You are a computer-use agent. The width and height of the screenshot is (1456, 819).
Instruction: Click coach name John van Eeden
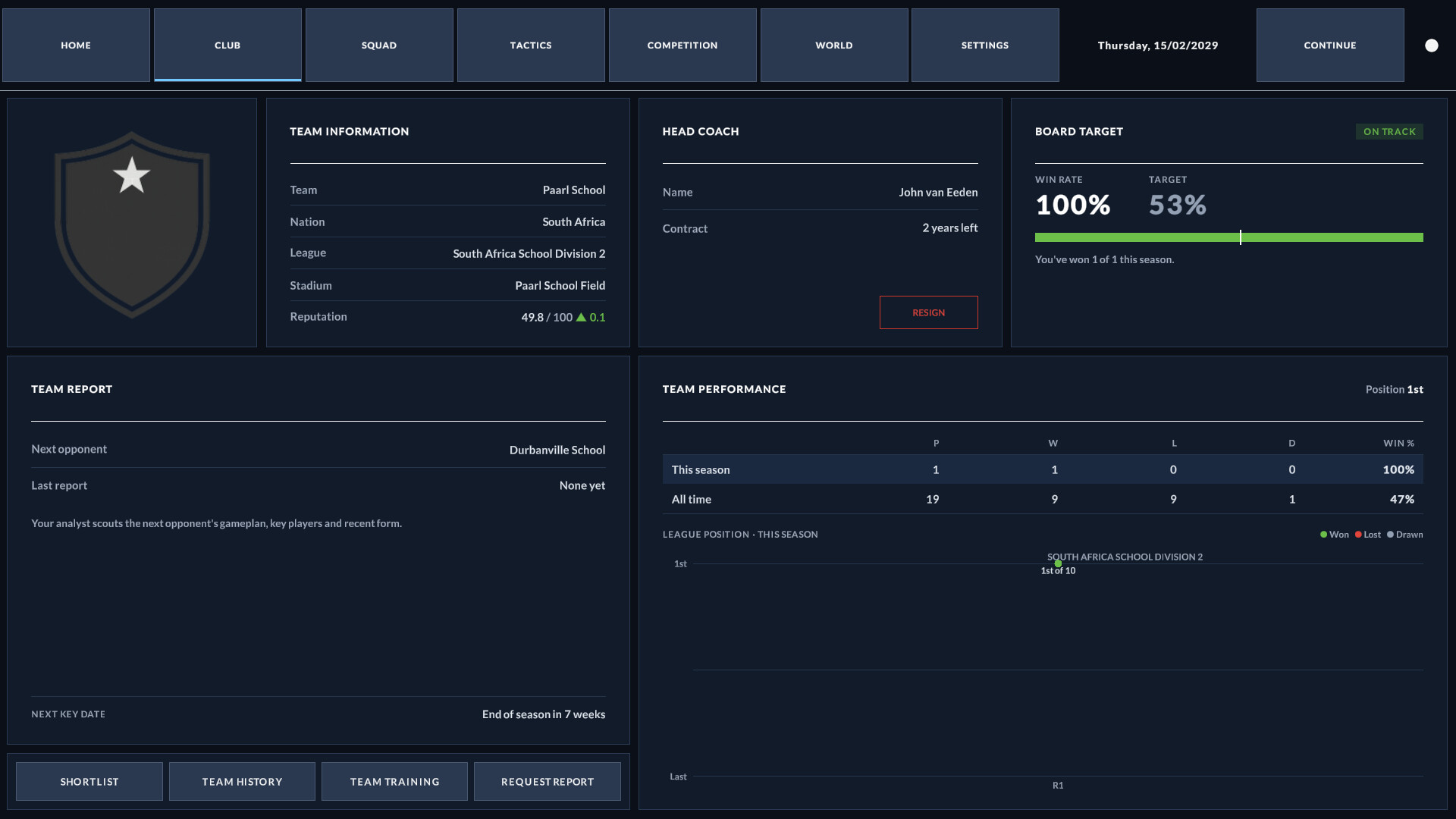click(x=938, y=193)
